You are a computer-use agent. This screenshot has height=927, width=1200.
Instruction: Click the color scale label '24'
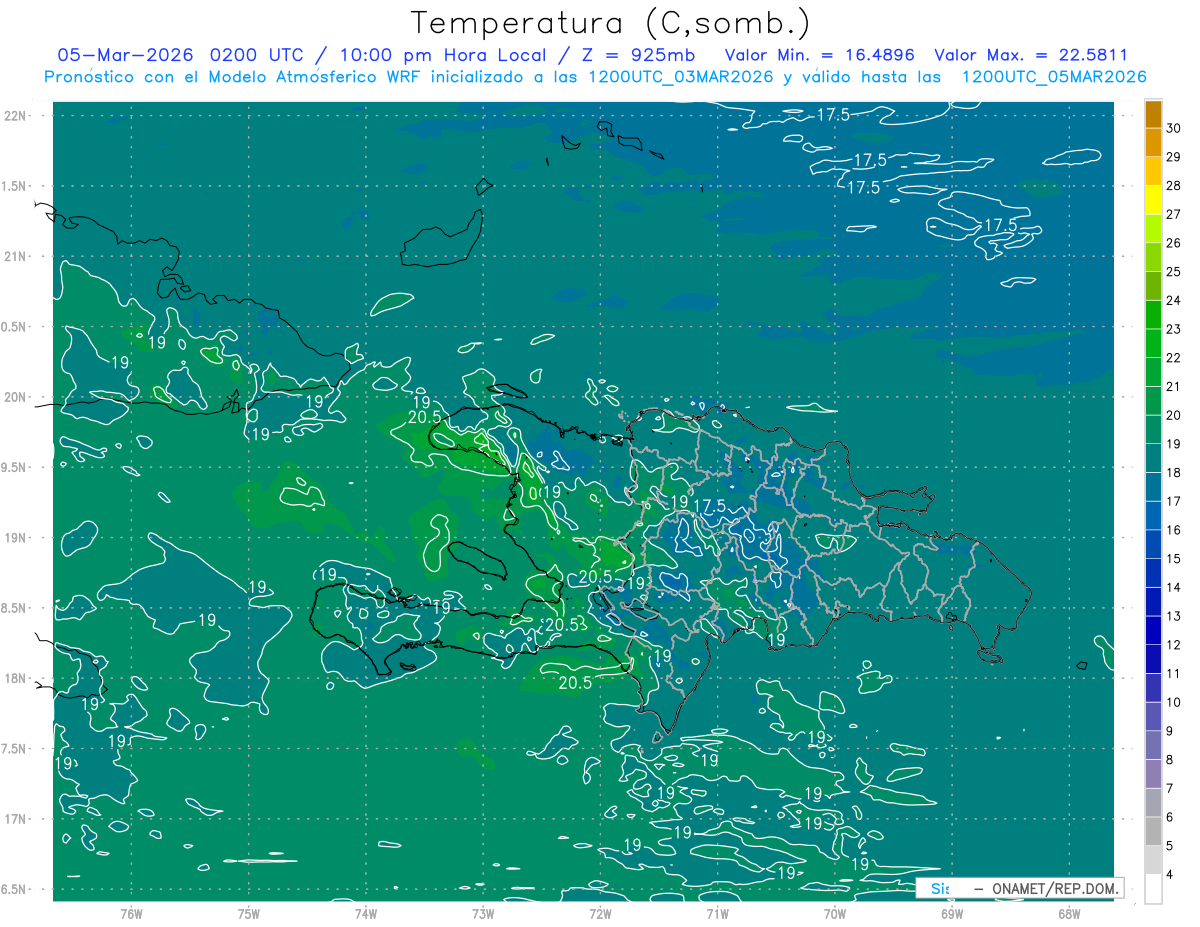click(x=1174, y=300)
